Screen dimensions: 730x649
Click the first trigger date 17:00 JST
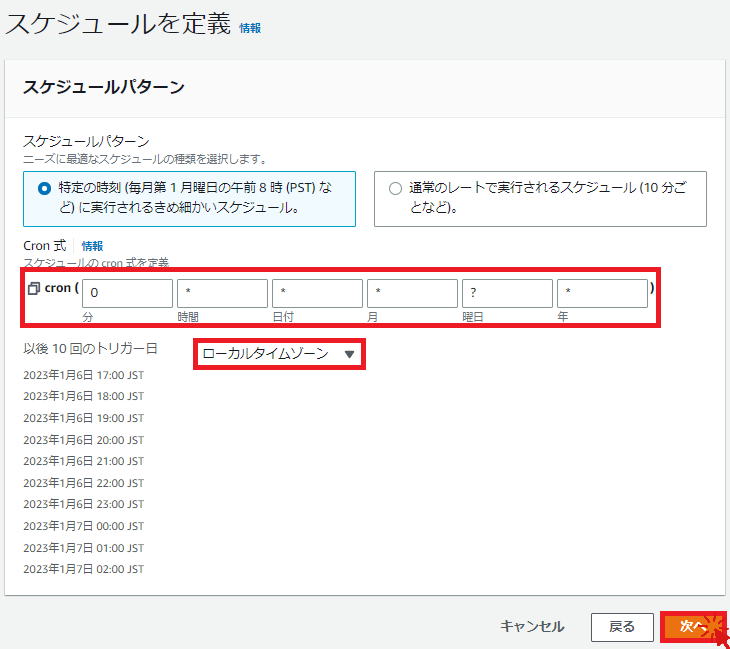coord(83,375)
